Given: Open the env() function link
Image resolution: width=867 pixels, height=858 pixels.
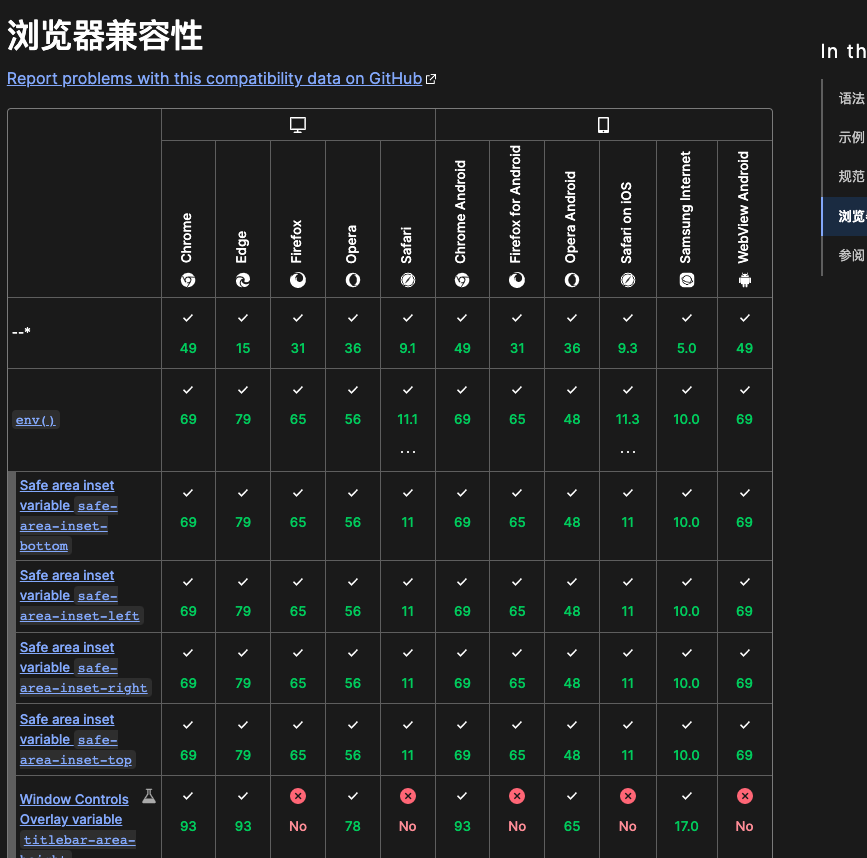Looking at the screenshot, I should coord(35,420).
